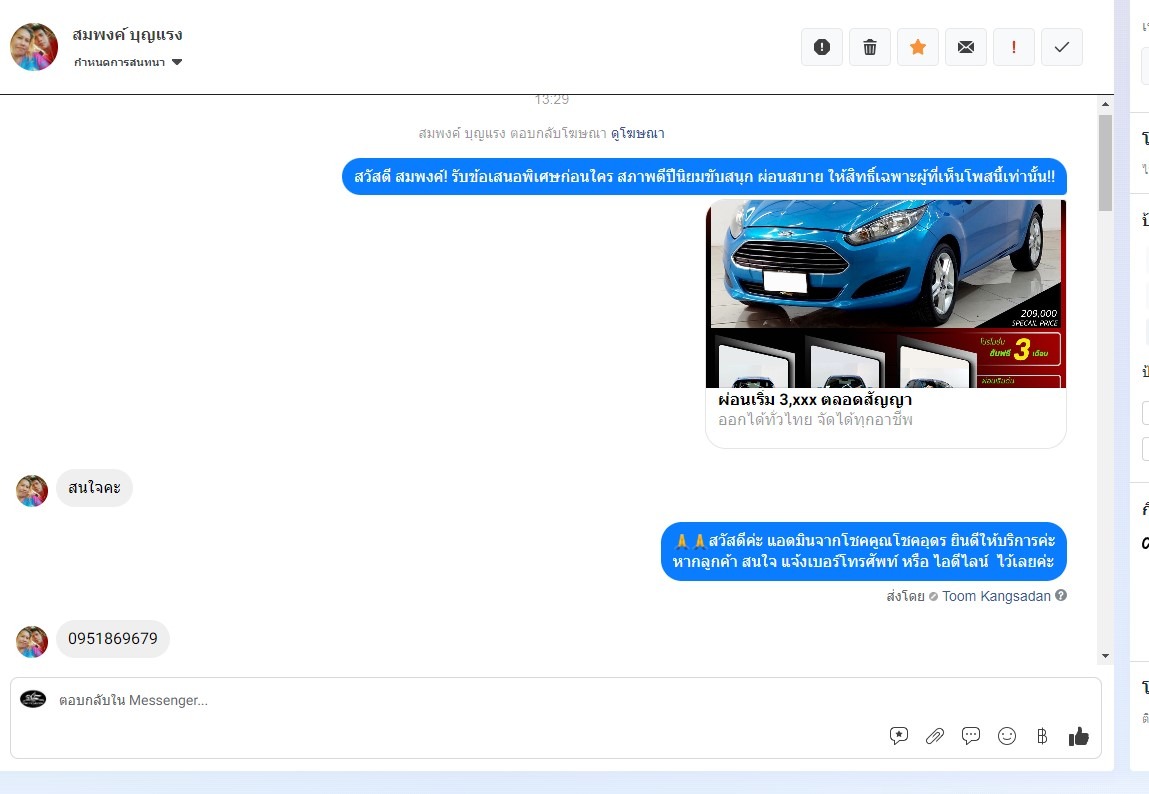The width and height of the screenshot is (1149, 794).
Task: Click the chat scrollbar thumb
Action: coord(1105,163)
